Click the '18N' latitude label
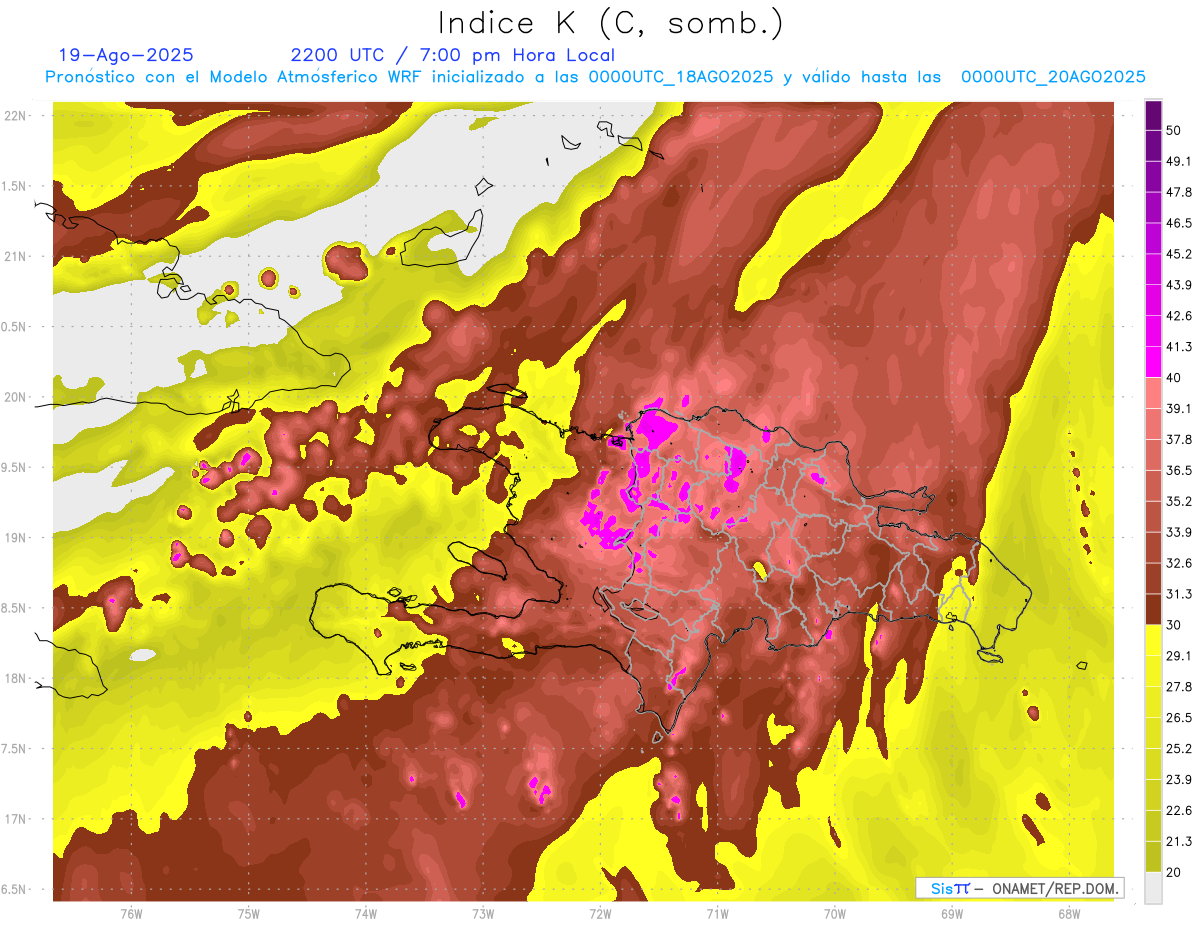Image resolution: width=1200 pixels, height=927 pixels. pos(16,678)
